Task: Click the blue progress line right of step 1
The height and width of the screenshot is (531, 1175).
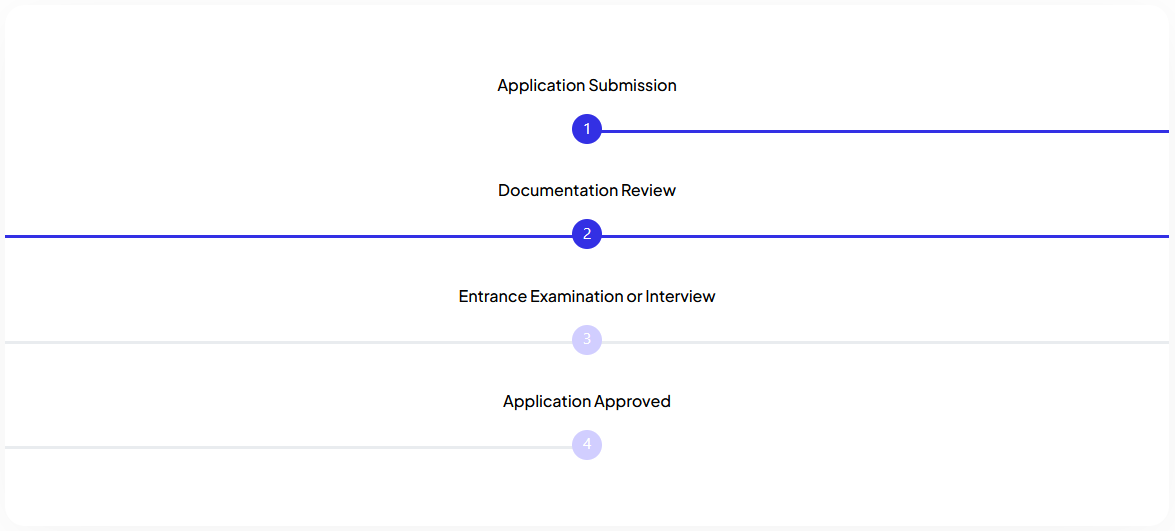Action: coord(885,131)
